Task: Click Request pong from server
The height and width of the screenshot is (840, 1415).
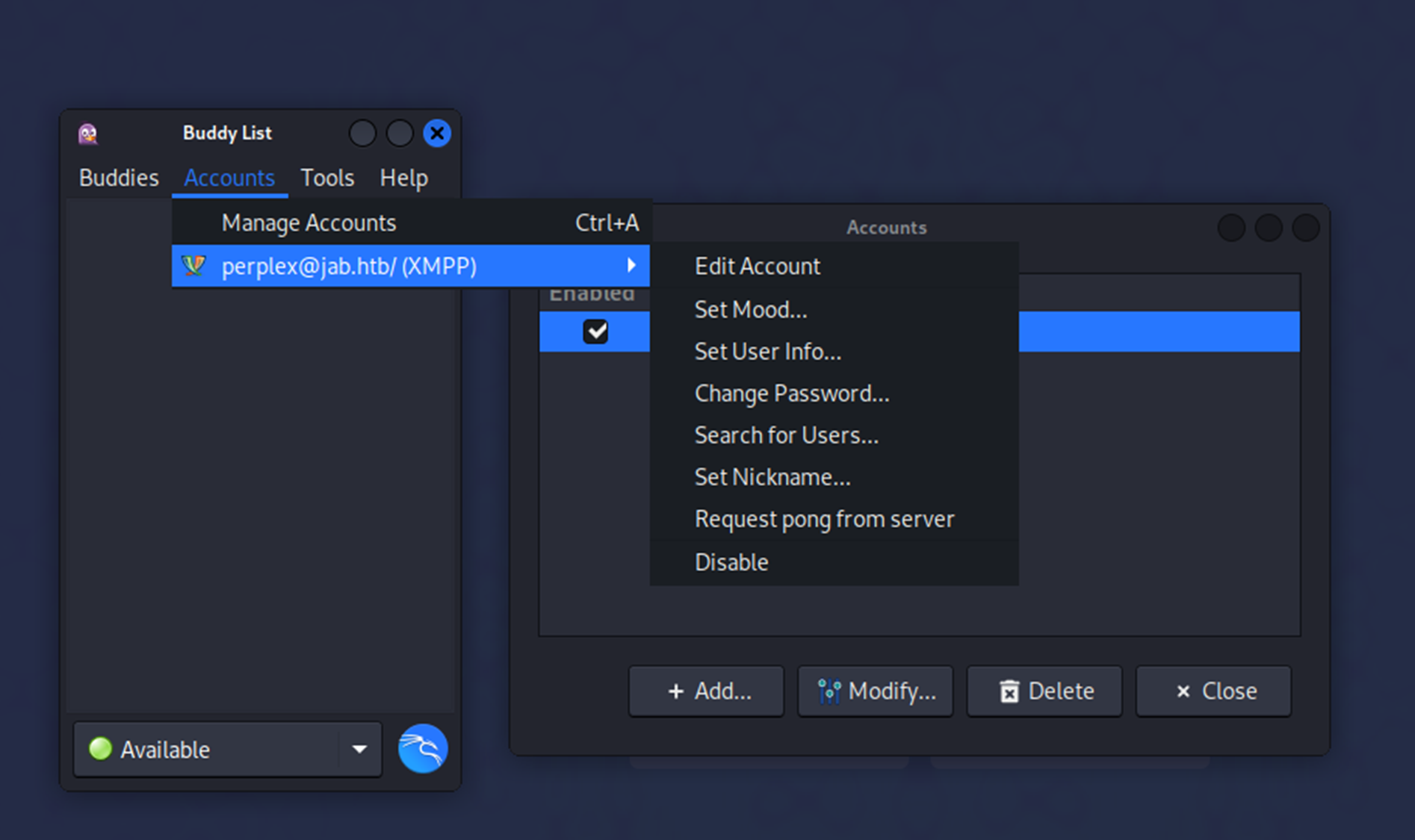Action: pos(834,518)
